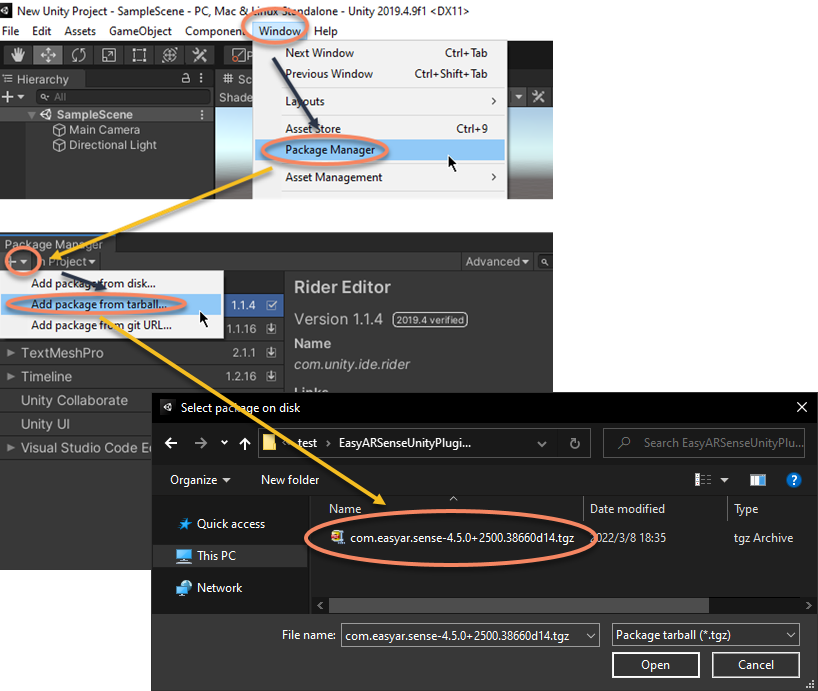Click New folder button
Viewport: 818px width, 691px height.
290,480
